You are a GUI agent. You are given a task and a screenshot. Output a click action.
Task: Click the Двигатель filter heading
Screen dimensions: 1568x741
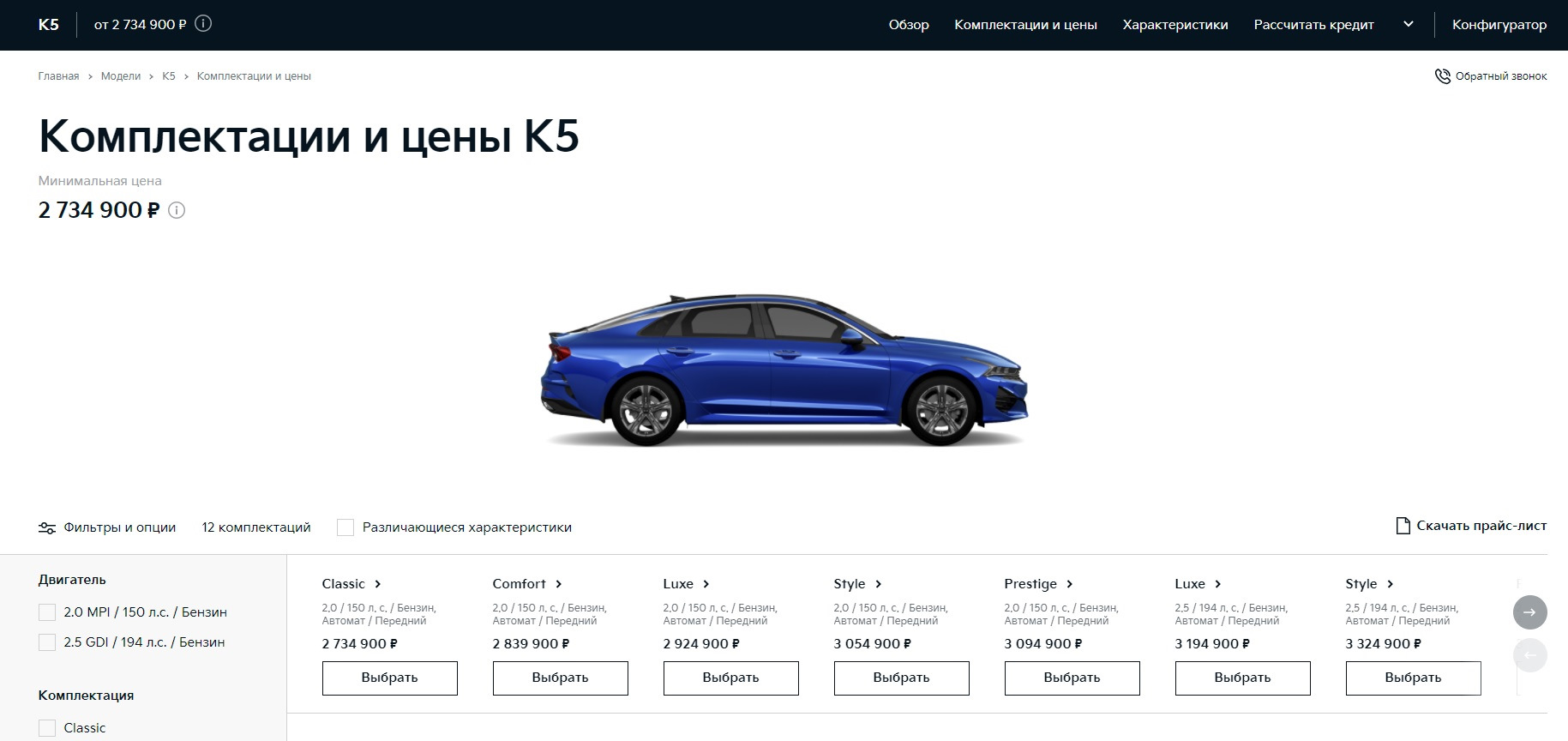coord(72,580)
